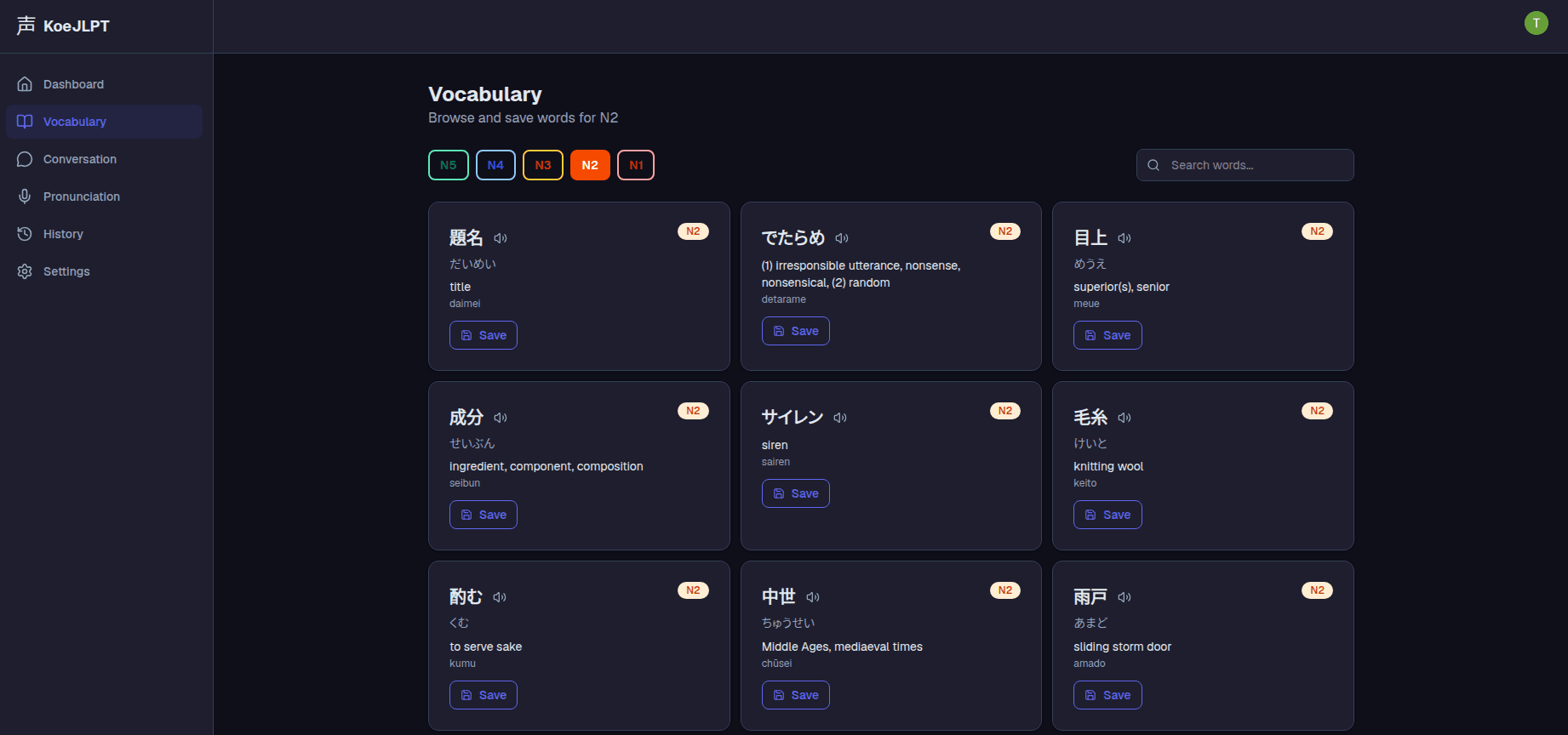Play audio for でたらめ
Viewport: 1568px width, 735px height.
click(842, 238)
